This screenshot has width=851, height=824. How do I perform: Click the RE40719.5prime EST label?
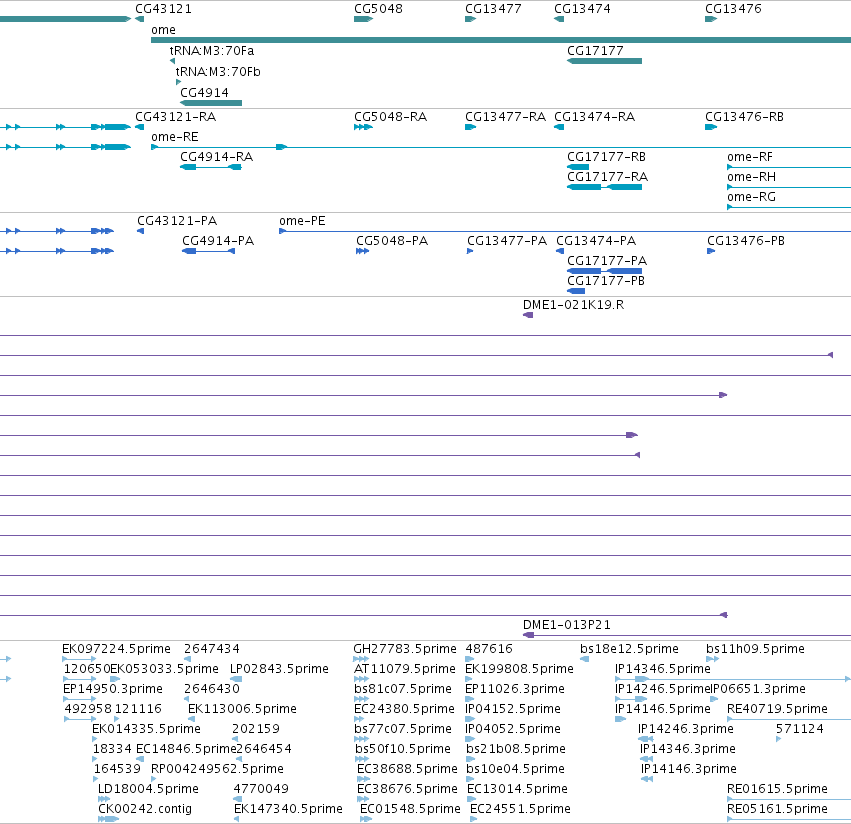point(777,709)
